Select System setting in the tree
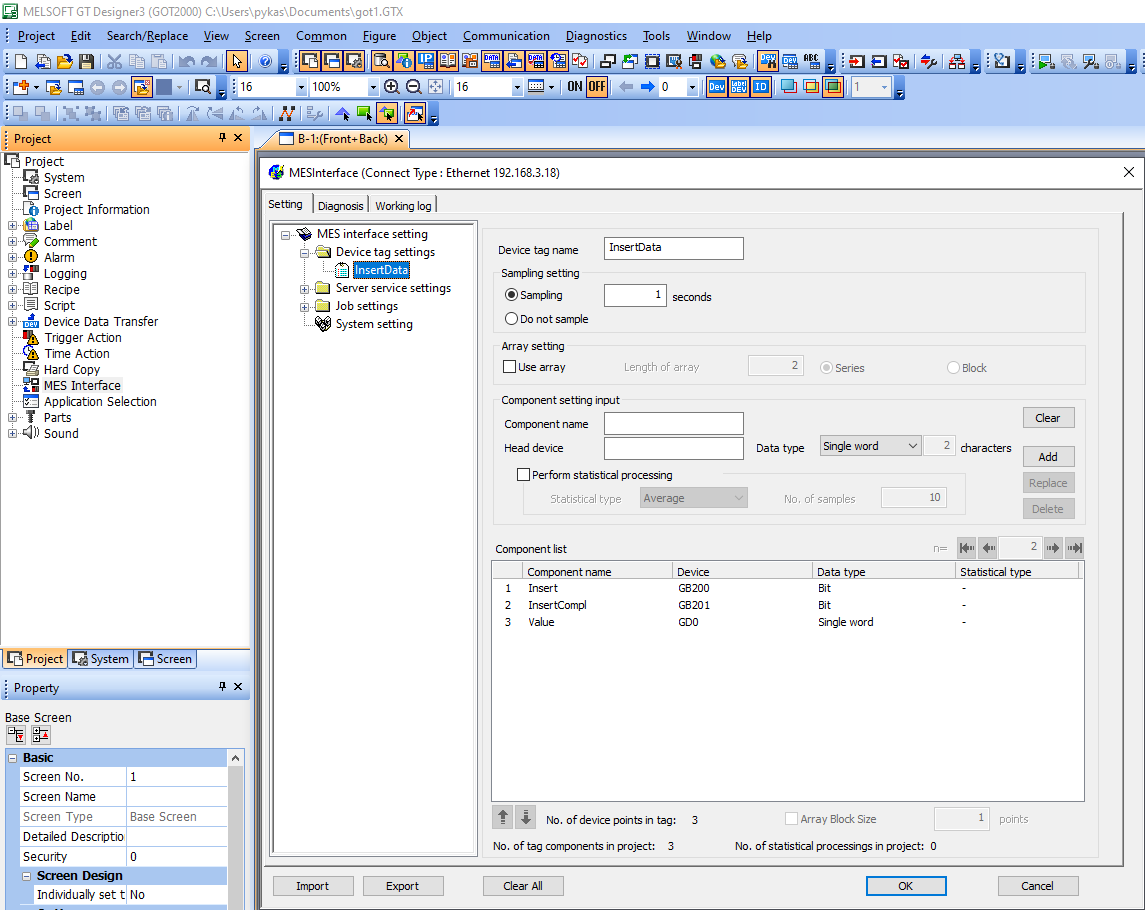The image size is (1145, 910). pyautogui.click(x=374, y=324)
